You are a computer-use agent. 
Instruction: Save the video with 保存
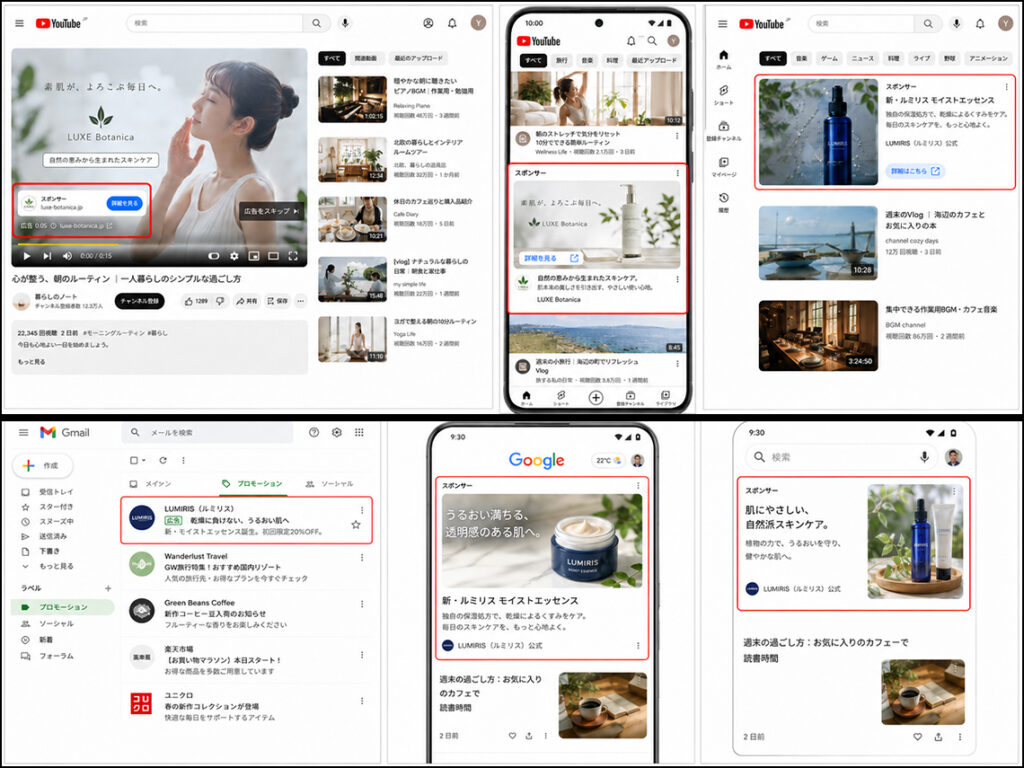point(278,301)
